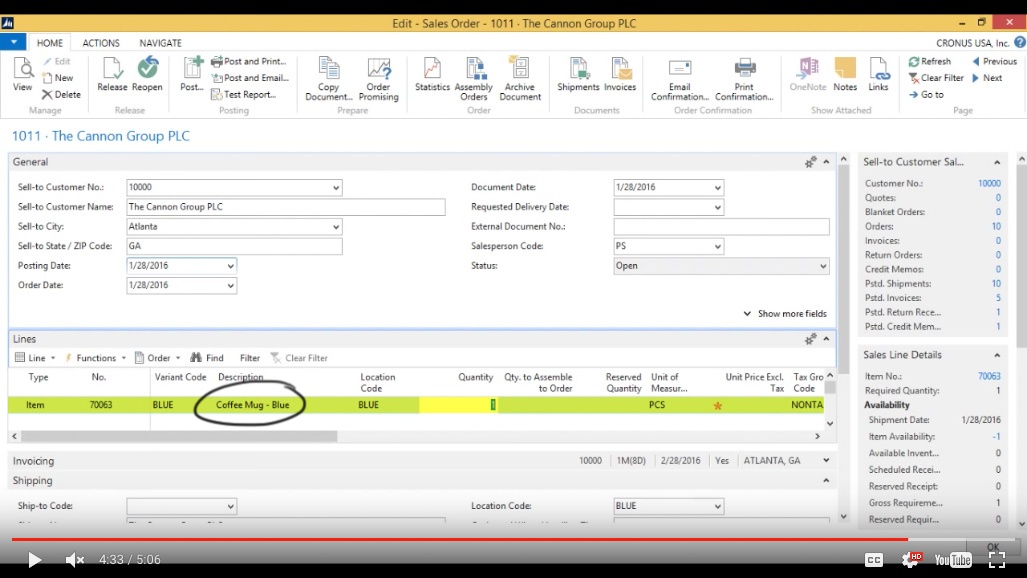
Task: Open Requested Delivery Date dropdown
Action: [x=717, y=207]
